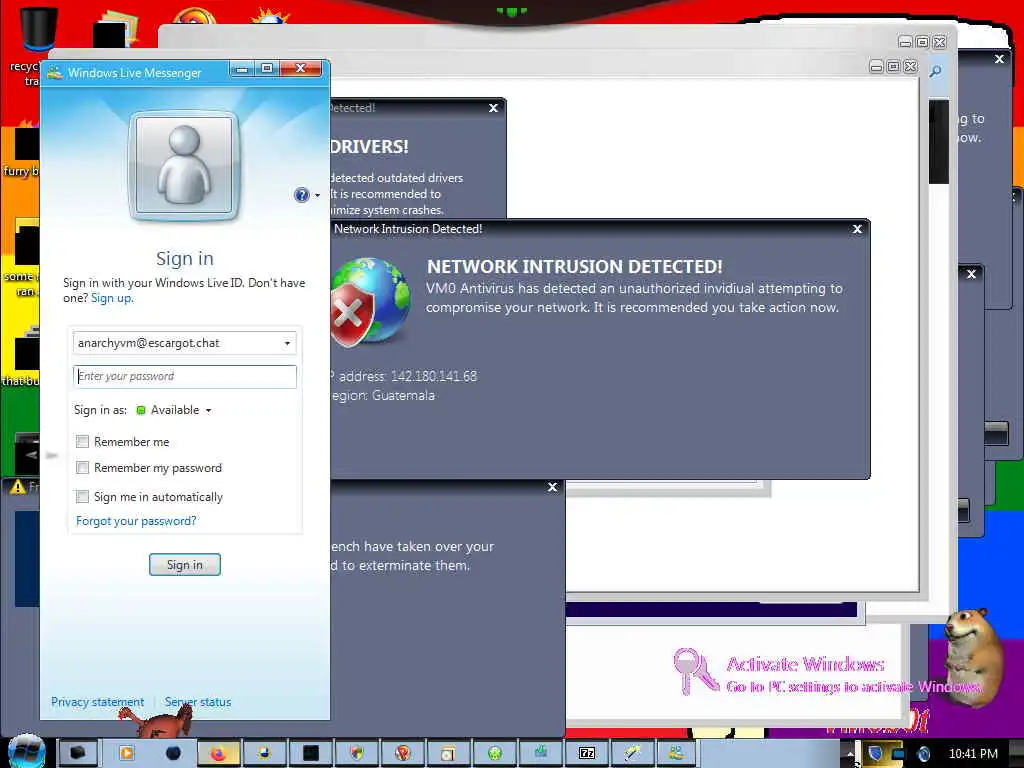Click the password input field
The height and width of the screenshot is (768, 1024).
click(x=185, y=376)
